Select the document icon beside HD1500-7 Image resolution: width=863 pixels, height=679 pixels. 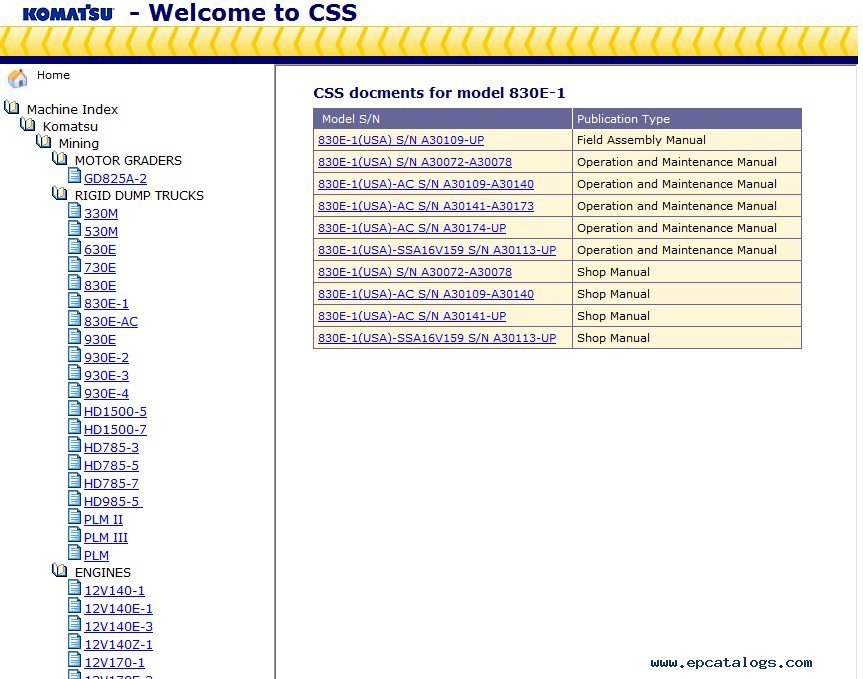tap(74, 426)
